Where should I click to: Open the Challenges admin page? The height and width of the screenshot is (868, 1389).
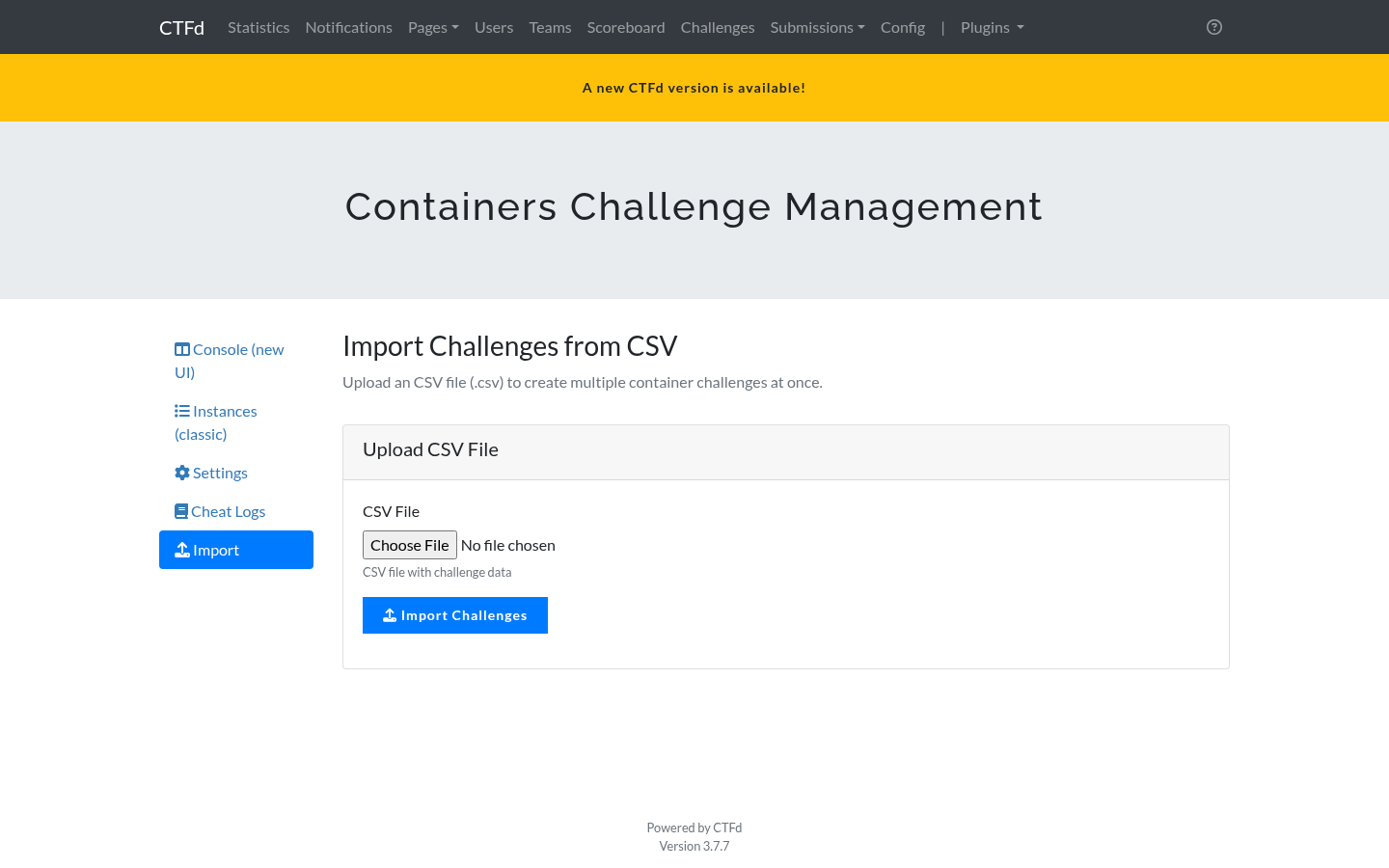click(x=718, y=27)
